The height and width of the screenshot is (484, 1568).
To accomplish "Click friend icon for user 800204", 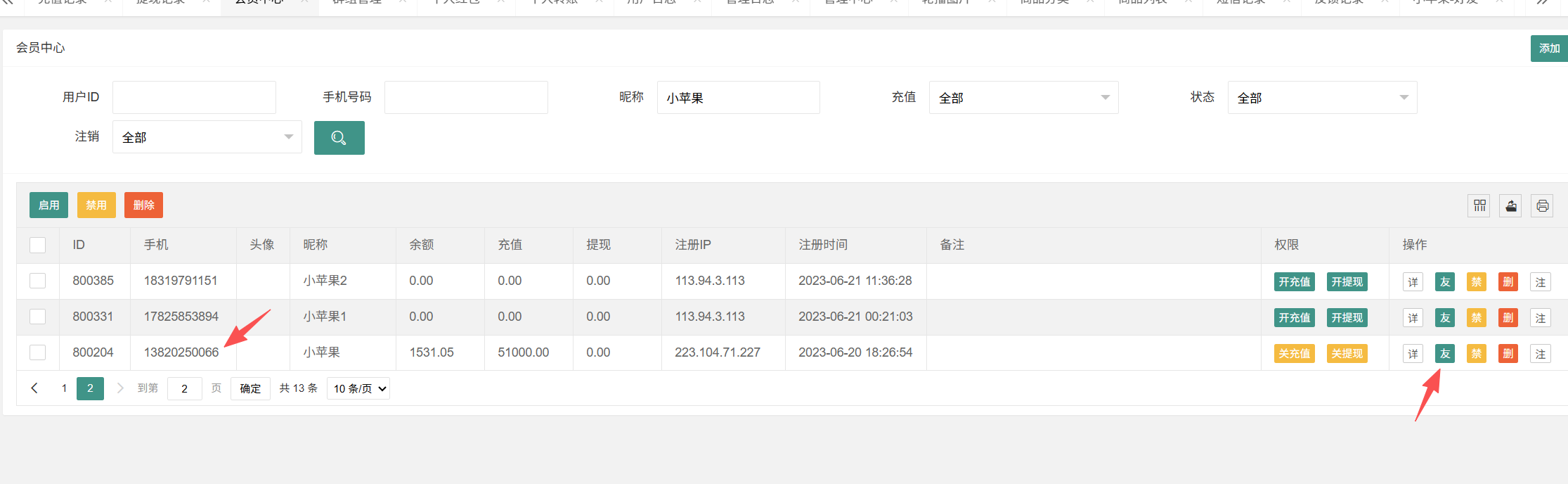I will (1445, 354).
